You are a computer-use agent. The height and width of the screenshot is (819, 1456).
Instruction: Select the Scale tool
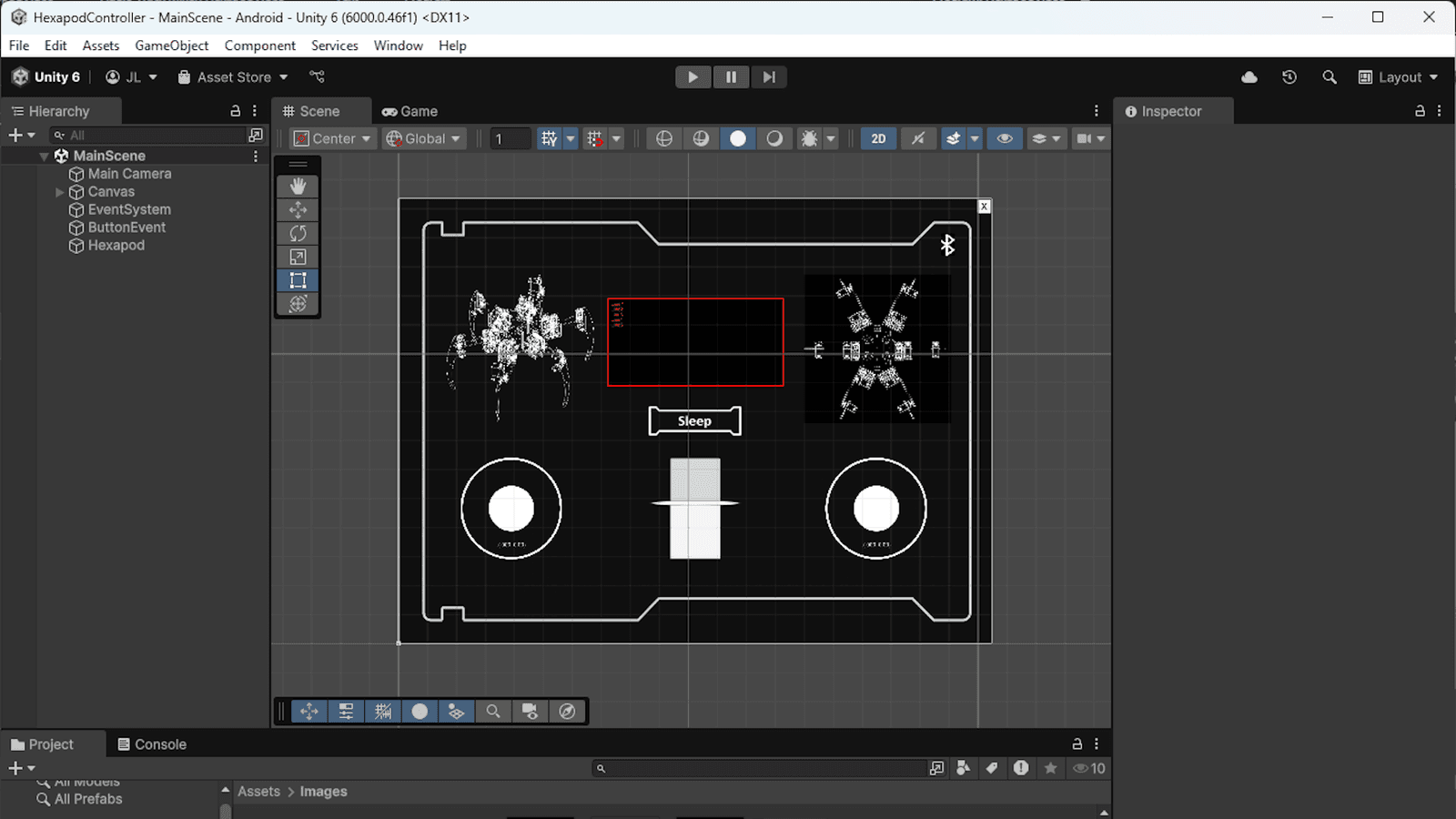[298, 257]
